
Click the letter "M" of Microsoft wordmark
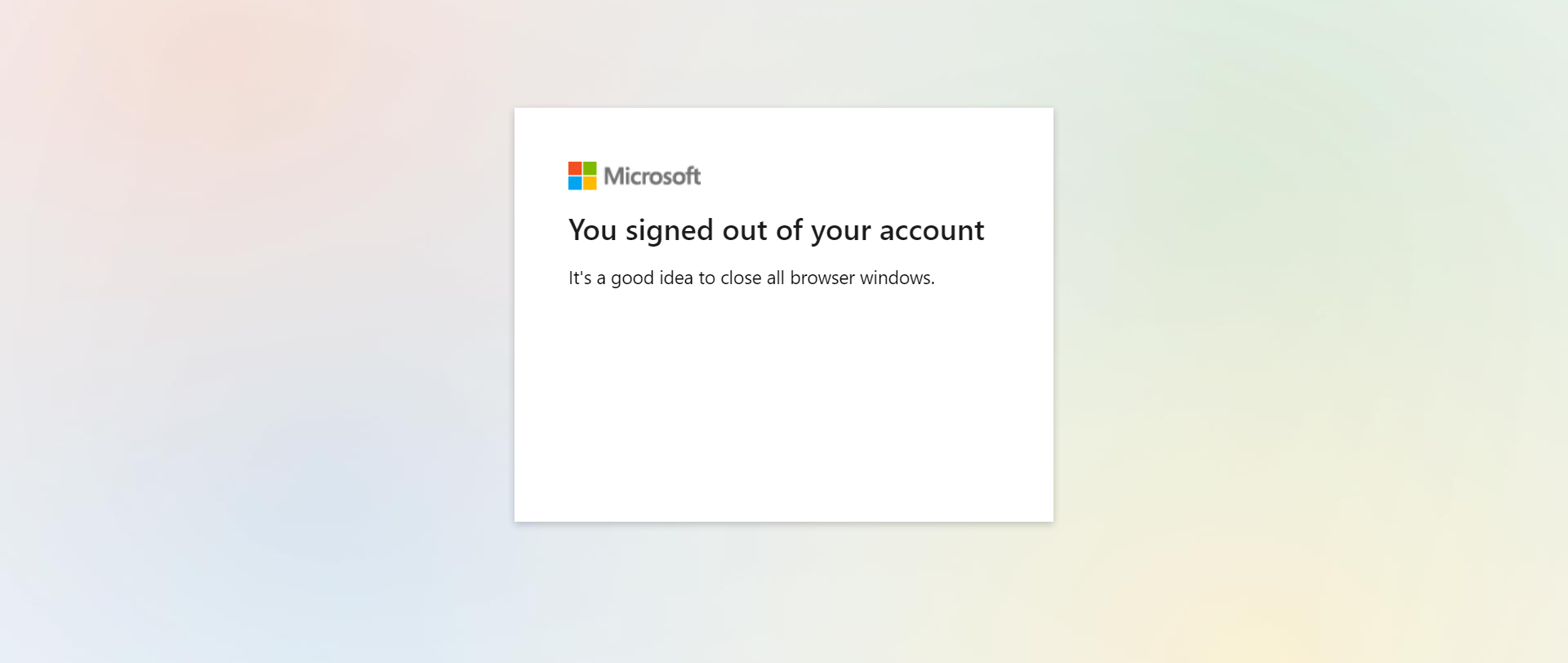point(612,176)
